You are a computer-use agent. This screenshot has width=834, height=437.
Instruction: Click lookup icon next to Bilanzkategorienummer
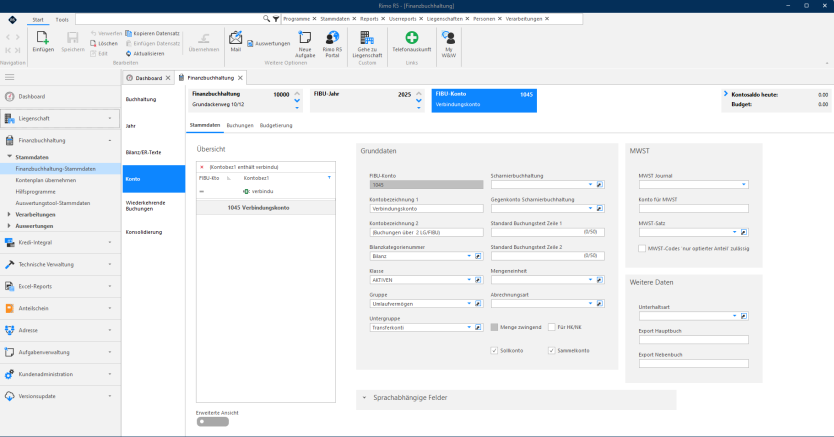[x=478, y=256]
